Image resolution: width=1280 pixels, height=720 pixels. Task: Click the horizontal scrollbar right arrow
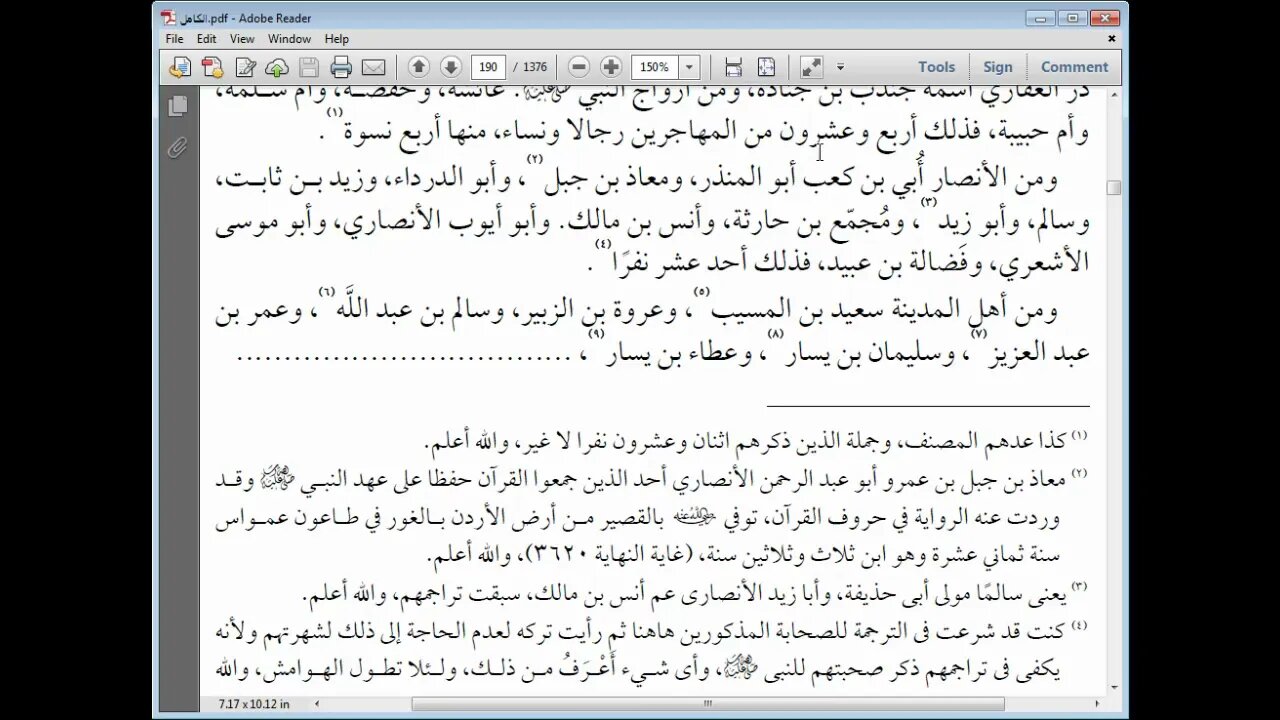click(x=1097, y=704)
